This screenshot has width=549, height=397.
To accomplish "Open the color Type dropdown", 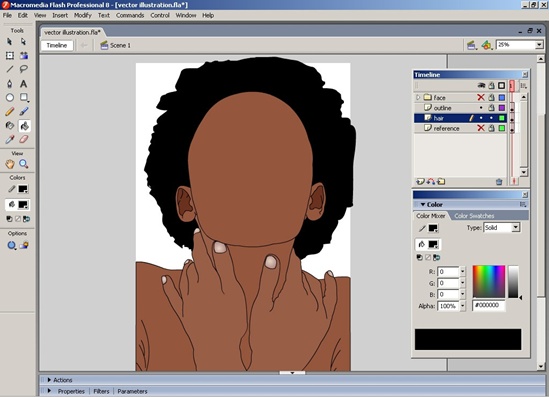I will [x=515, y=228].
